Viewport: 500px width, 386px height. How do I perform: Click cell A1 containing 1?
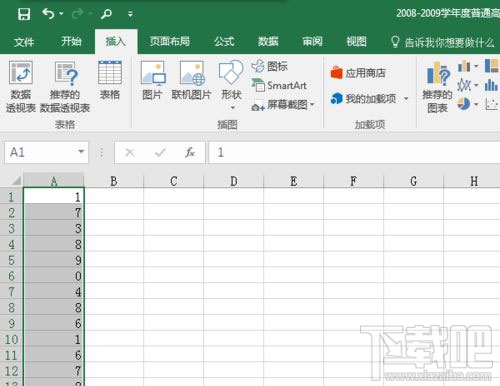(x=54, y=197)
